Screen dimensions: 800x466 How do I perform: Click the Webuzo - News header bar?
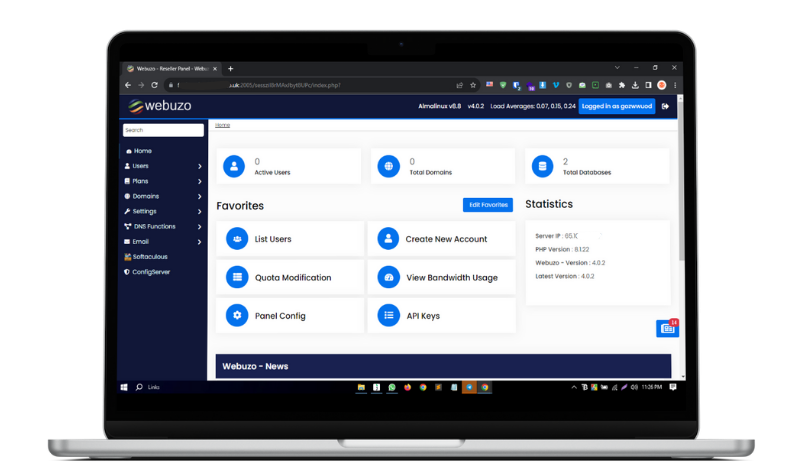[443, 366]
